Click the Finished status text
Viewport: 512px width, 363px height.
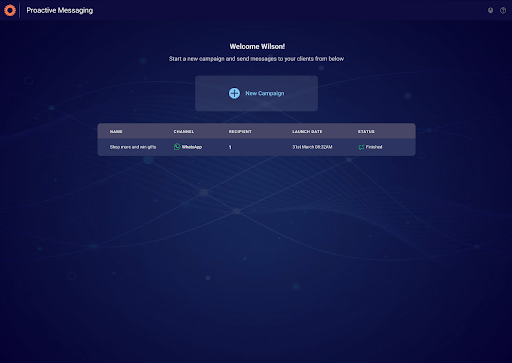pyautogui.click(x=374, y=147)
